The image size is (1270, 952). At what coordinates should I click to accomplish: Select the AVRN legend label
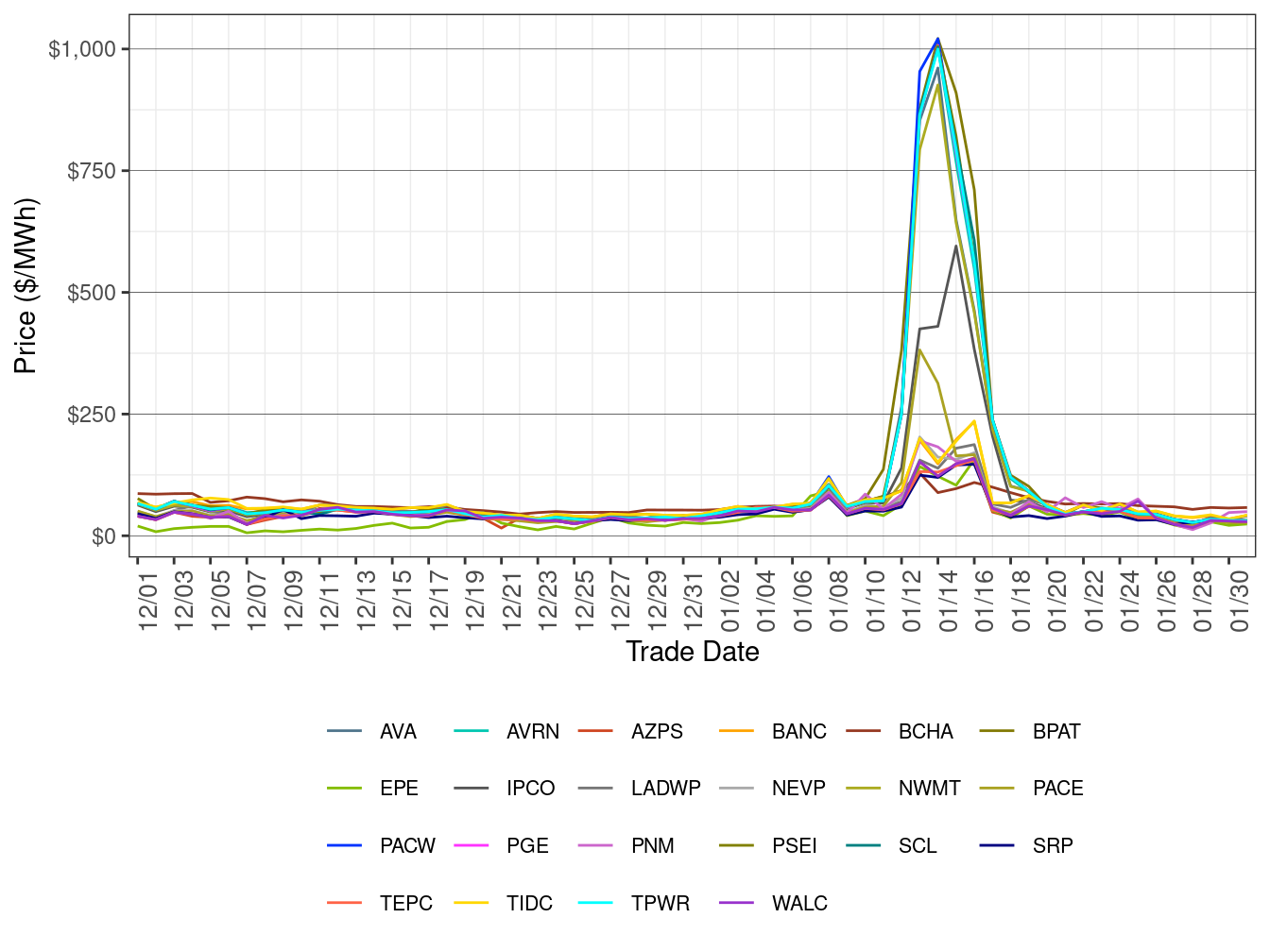coord(533,732)
